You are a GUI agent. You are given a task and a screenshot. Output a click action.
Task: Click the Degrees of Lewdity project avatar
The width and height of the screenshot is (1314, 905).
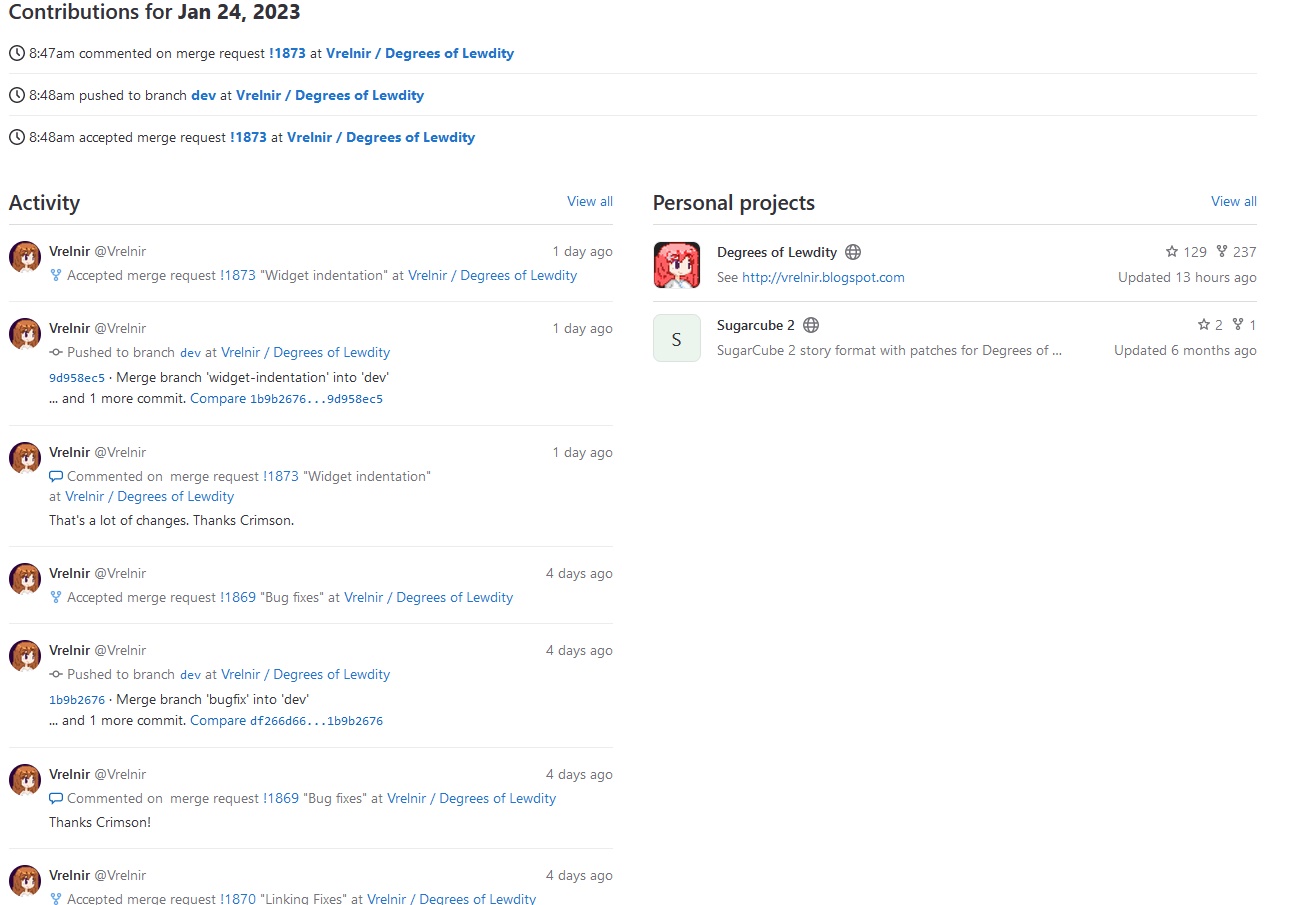click(x=676, y=265)
